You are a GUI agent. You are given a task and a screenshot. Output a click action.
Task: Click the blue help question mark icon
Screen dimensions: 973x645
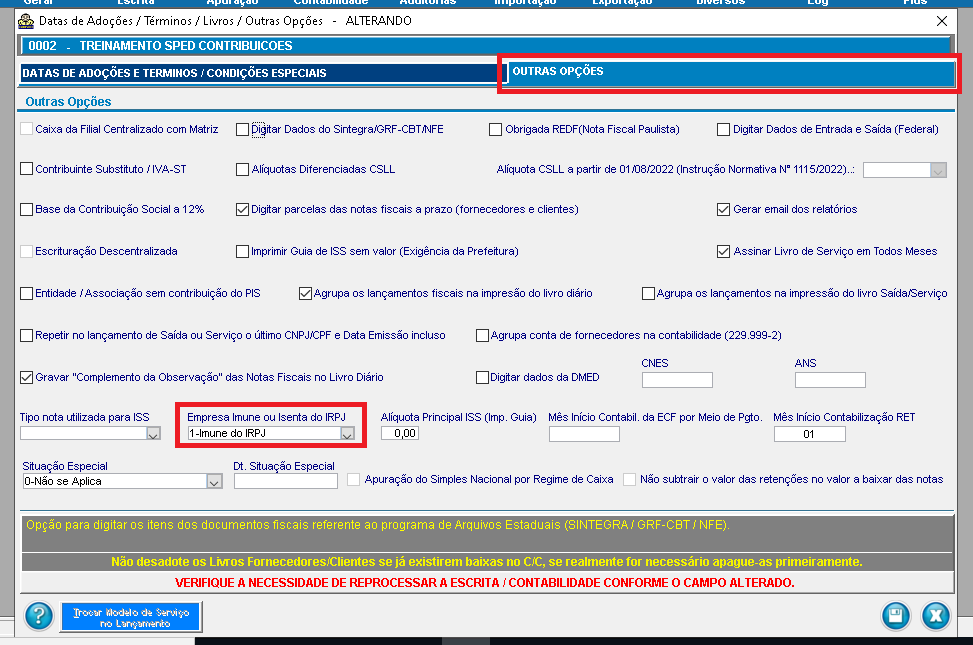click(38, 616)
